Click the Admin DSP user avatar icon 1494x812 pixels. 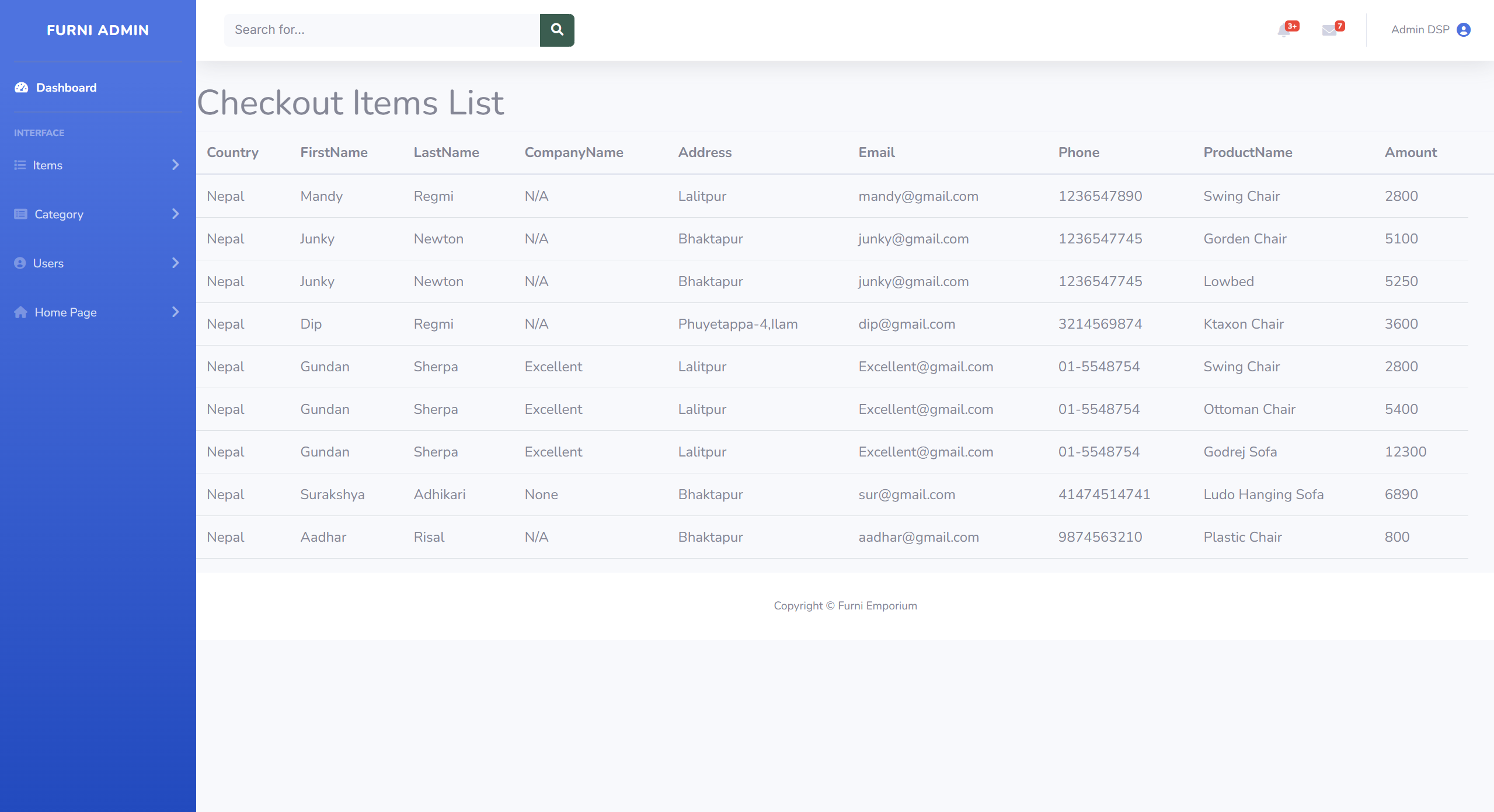pyautogui.click(x=1464, y=30)
